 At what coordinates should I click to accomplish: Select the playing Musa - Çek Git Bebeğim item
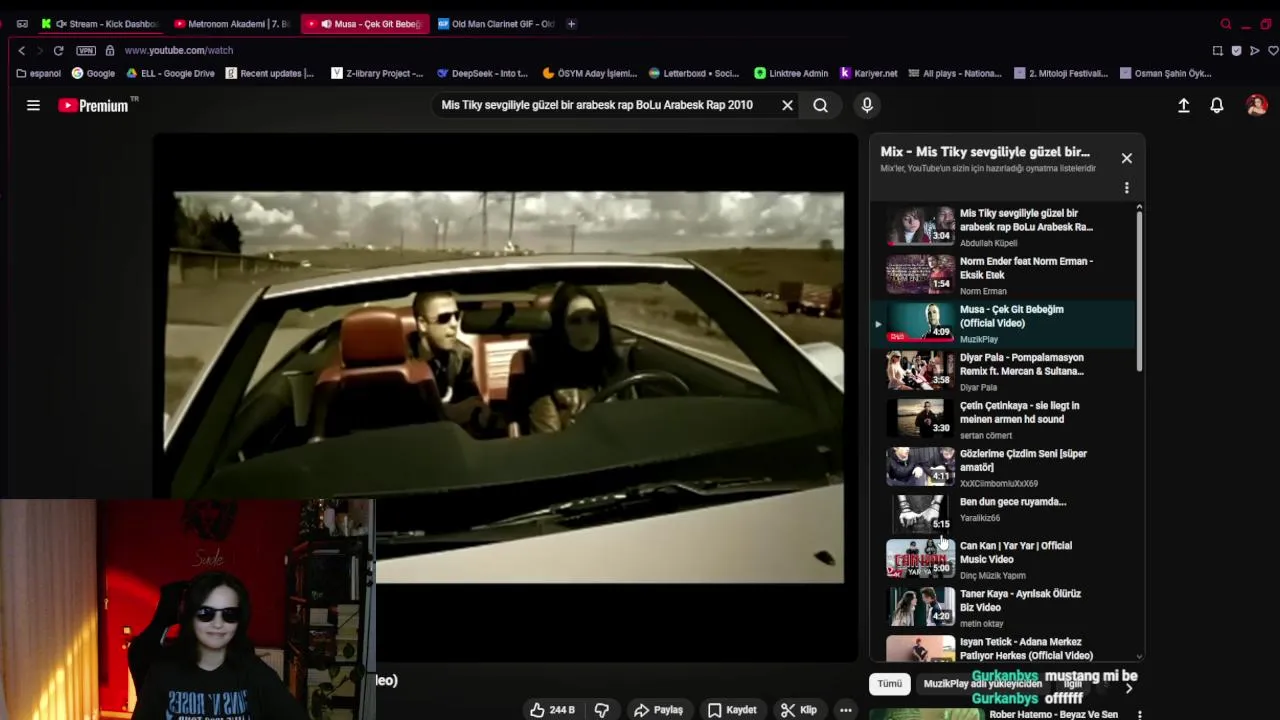pos(1004,323)
